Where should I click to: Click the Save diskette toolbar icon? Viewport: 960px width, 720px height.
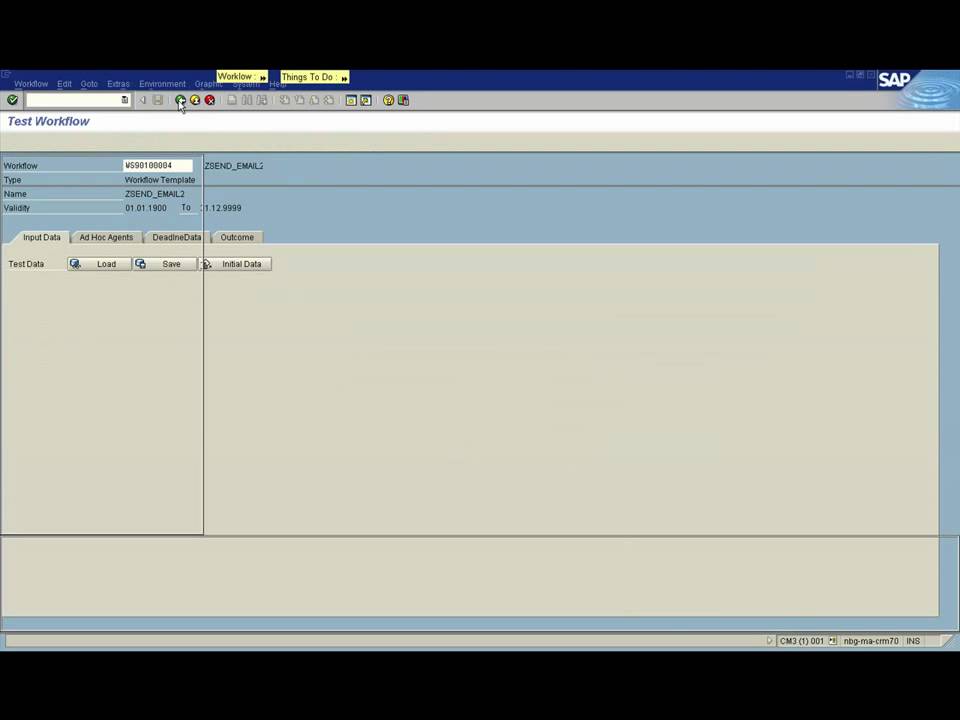pyautogui.click(x=158, y=100)
